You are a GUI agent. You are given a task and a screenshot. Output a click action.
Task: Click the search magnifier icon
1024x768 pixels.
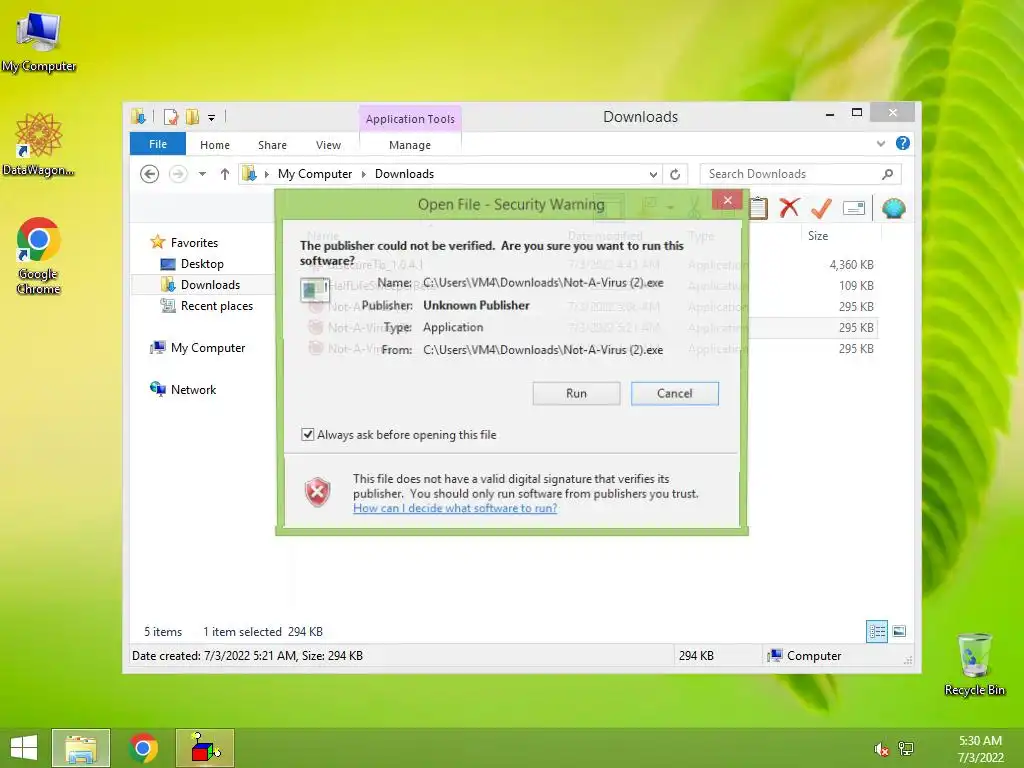888,174
